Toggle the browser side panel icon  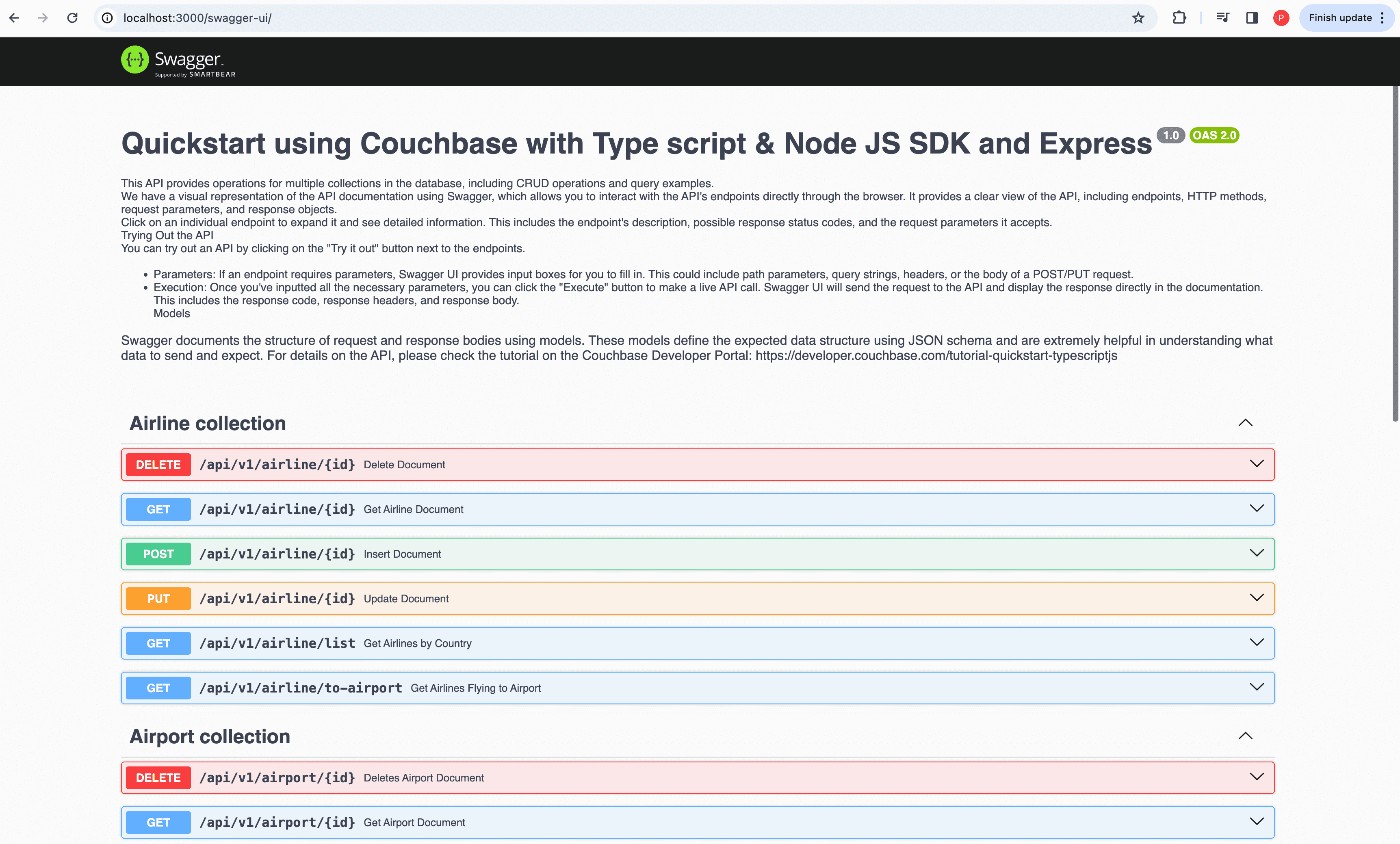tap(1252, 17)
